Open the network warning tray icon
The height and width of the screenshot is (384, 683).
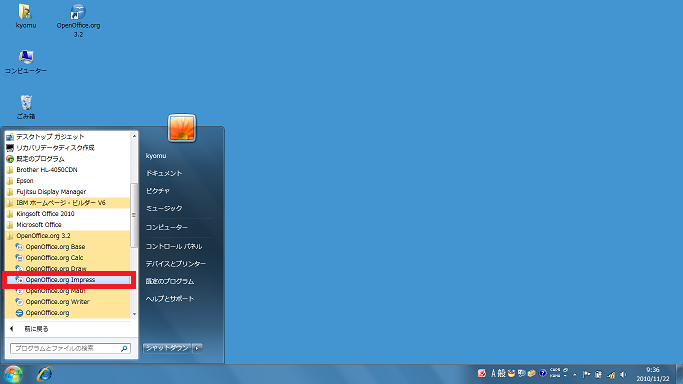click(611, 374)
